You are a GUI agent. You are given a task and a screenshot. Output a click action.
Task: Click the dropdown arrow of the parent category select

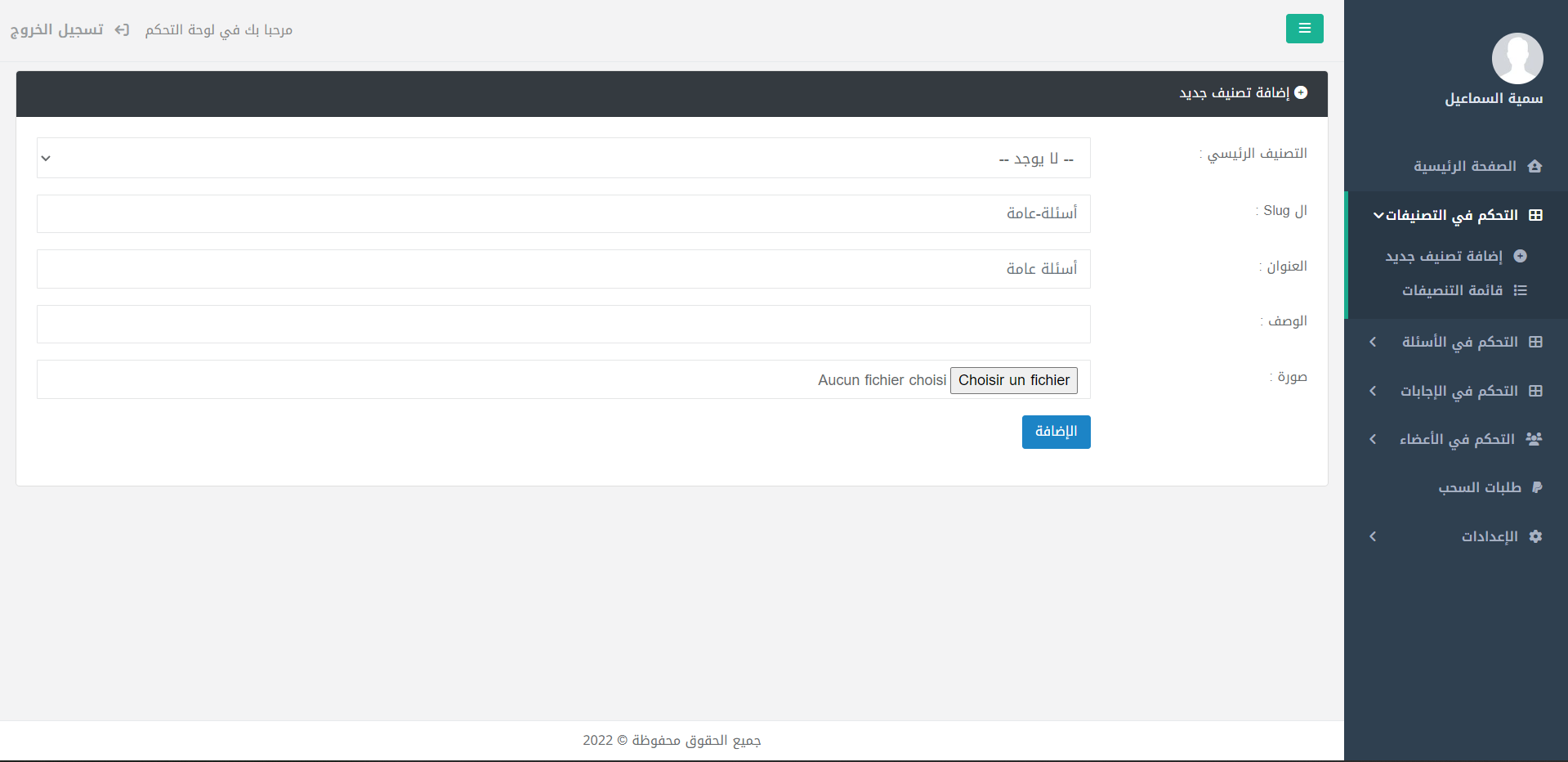click(46, 158)
